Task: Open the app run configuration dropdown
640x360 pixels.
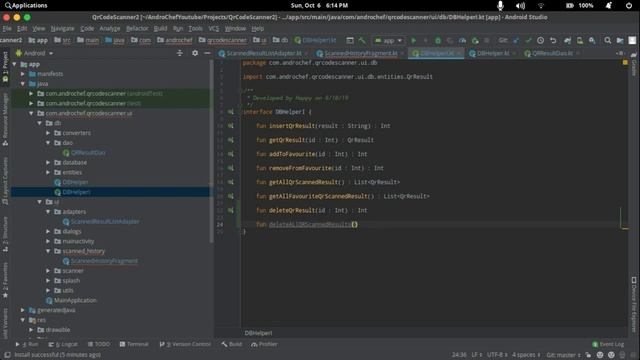Action: [388, 40]
